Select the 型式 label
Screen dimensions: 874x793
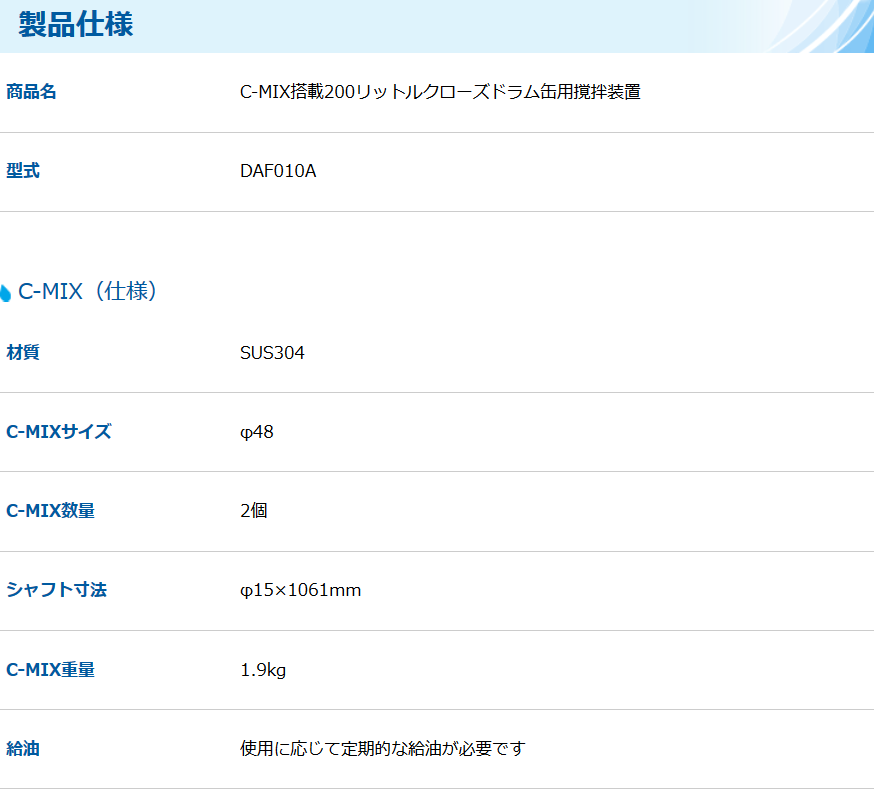tap(23, 171)
